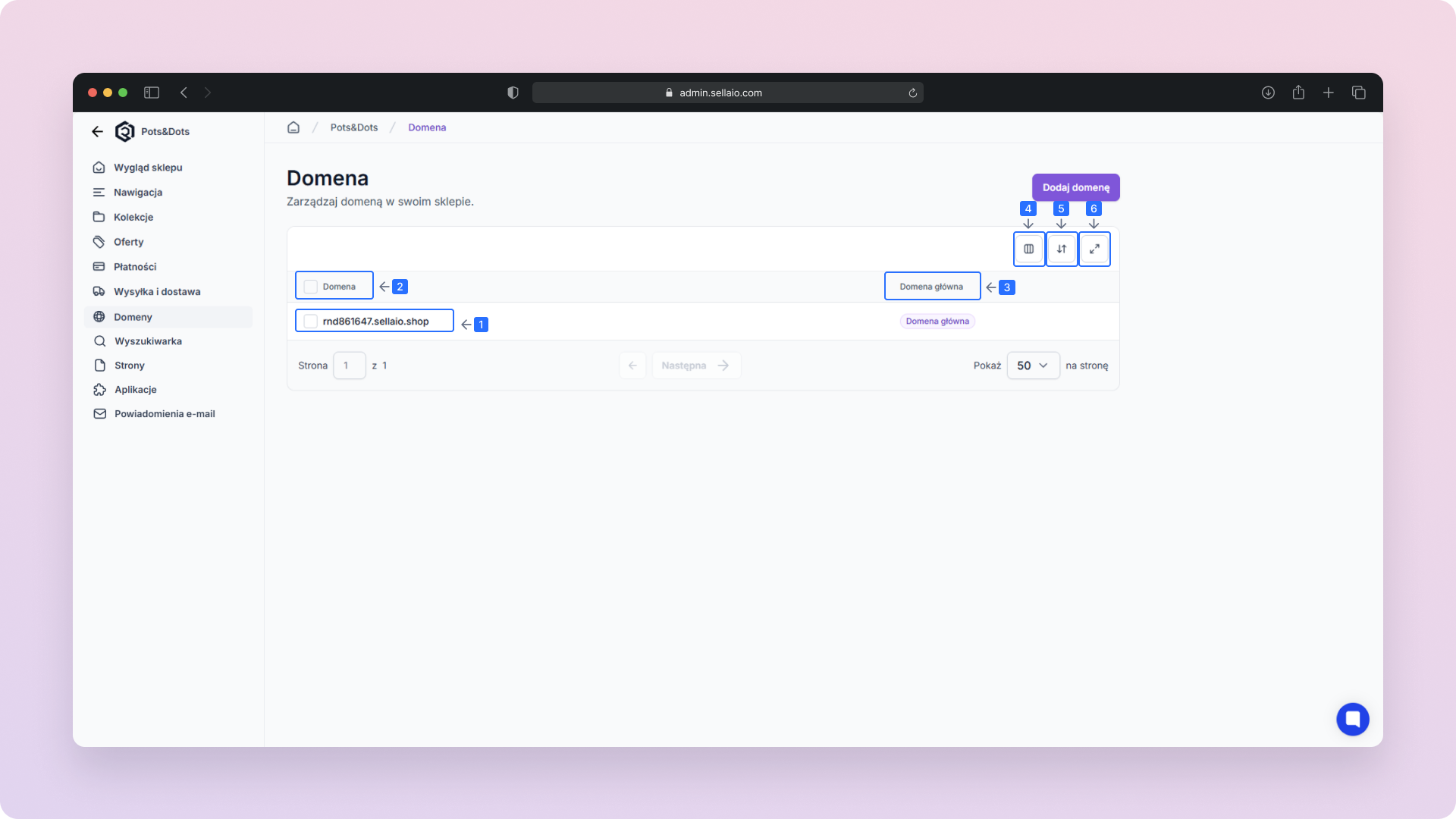The width and height of the screenshot is (1456, 819).
Task: Open the chat support bubble
Action: pos(1352,719)
